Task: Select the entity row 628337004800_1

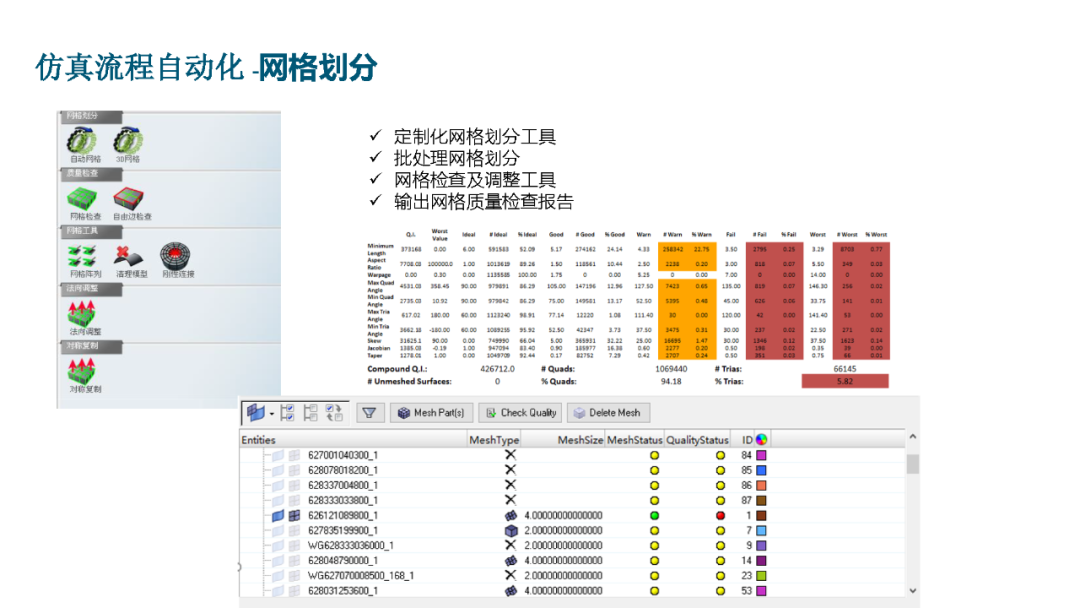Action: pyautogui.click(x=572, y=485)
